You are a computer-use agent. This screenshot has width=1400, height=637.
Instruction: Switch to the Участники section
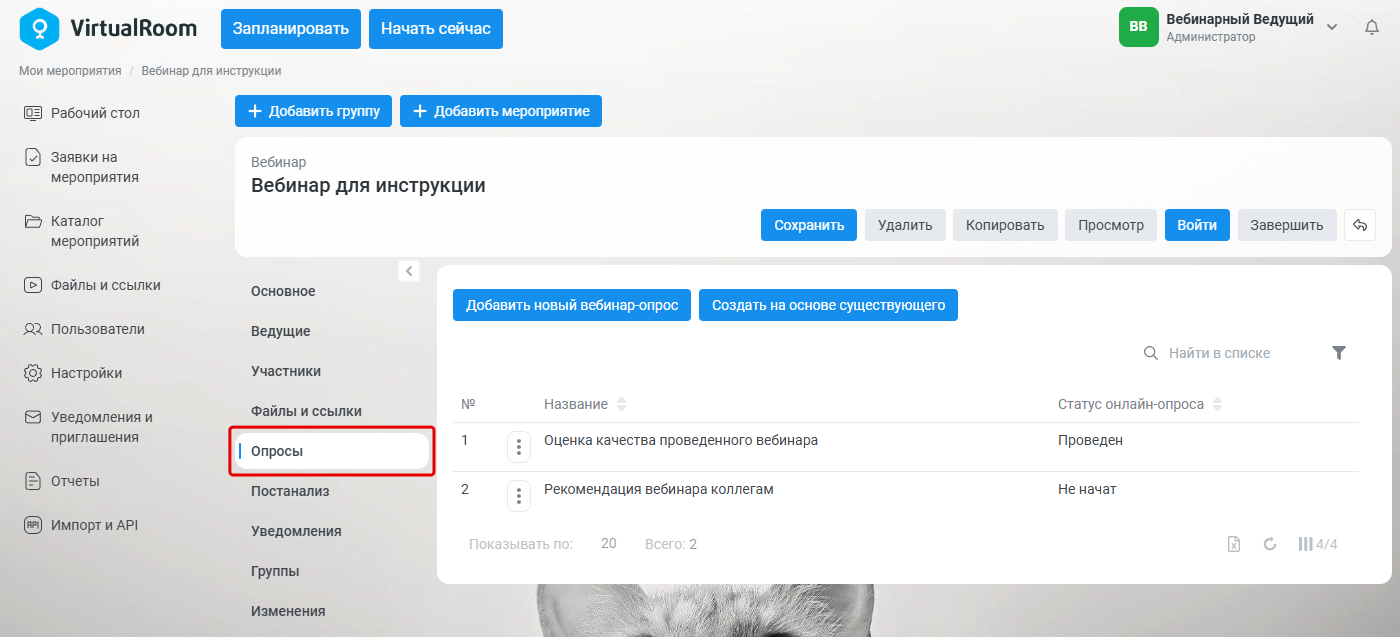(x=286, y=371)
